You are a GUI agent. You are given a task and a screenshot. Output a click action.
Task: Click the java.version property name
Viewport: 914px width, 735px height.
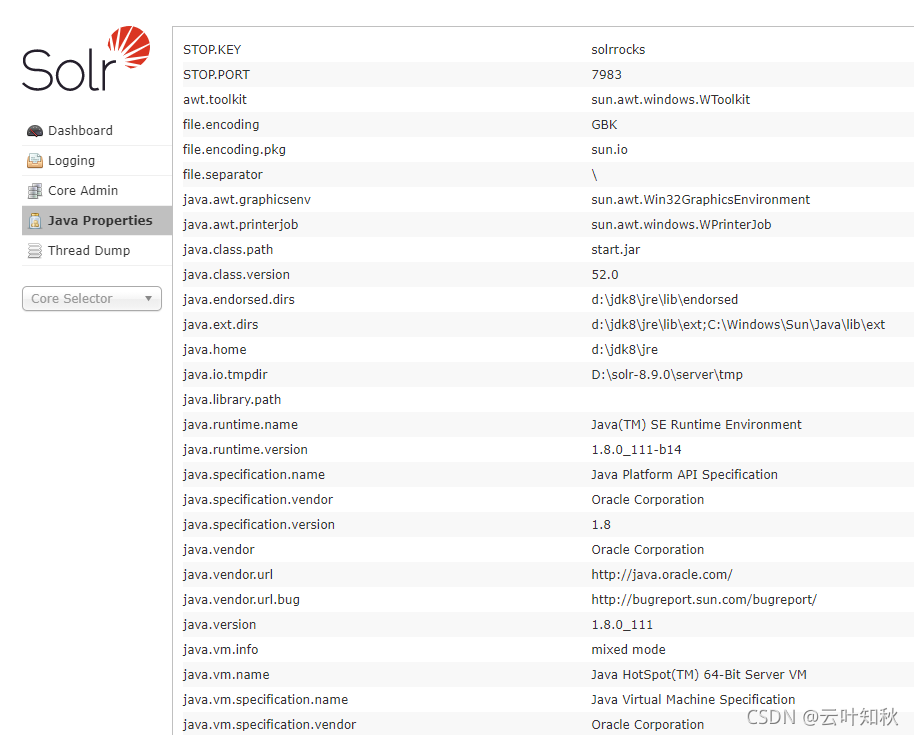(219, 625)
